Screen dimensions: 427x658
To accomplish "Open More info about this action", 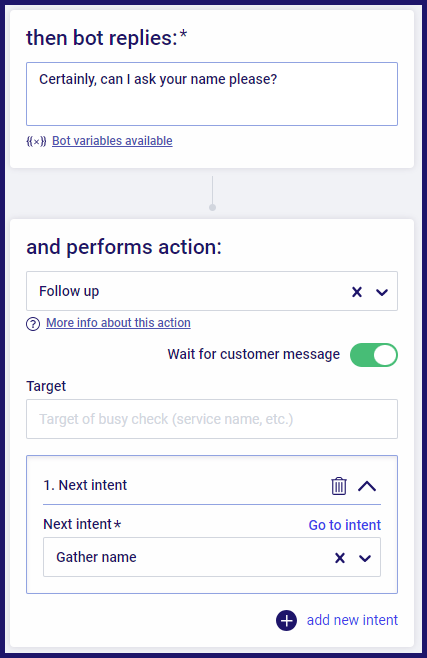I will (118, 323).
